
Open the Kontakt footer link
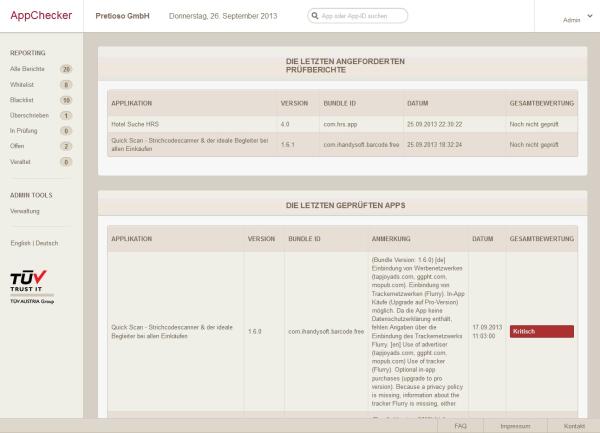[x=574, y=426]
